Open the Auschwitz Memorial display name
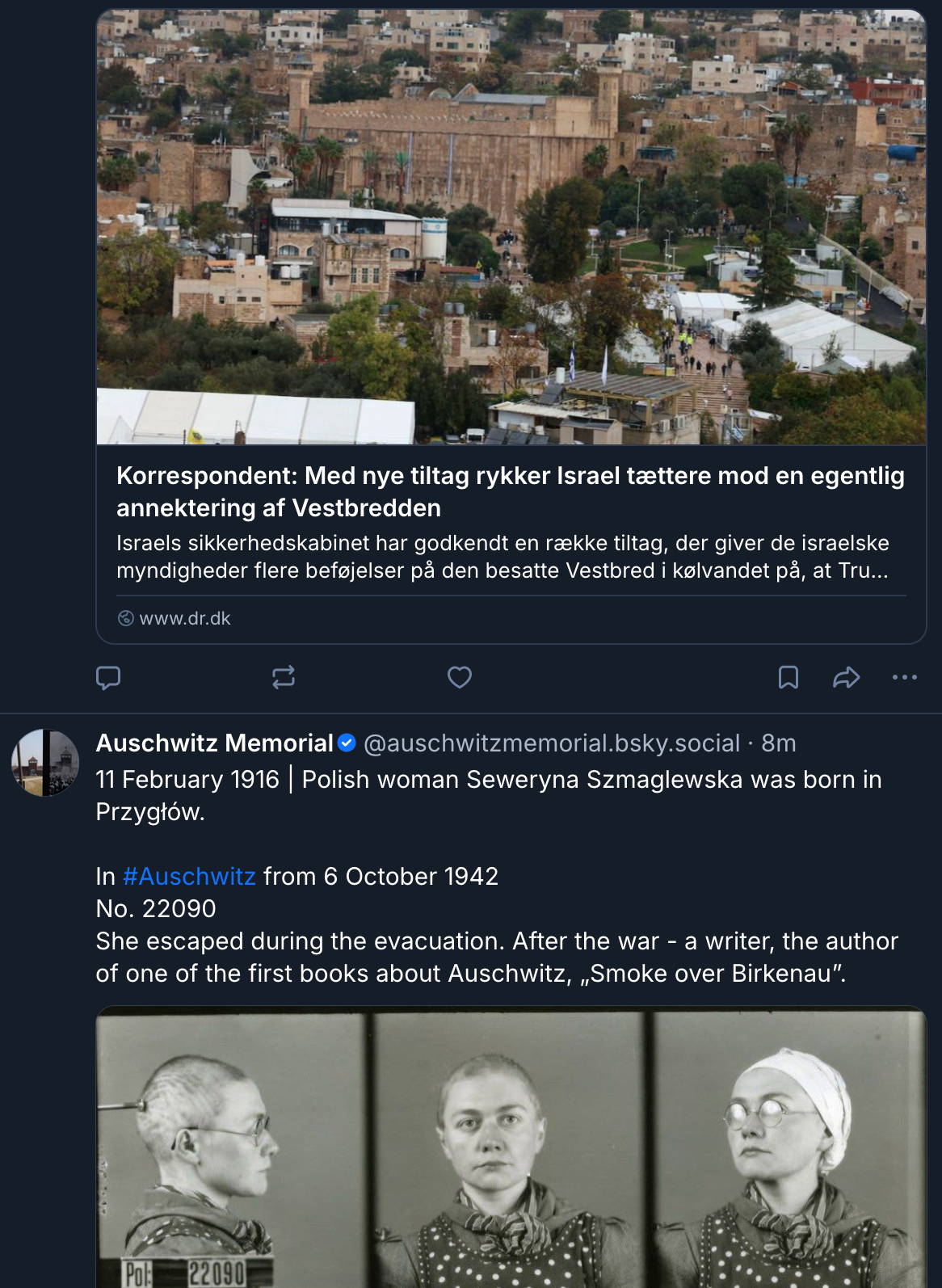This screenshot has height=1288, width=942. (x=214, y=743)
